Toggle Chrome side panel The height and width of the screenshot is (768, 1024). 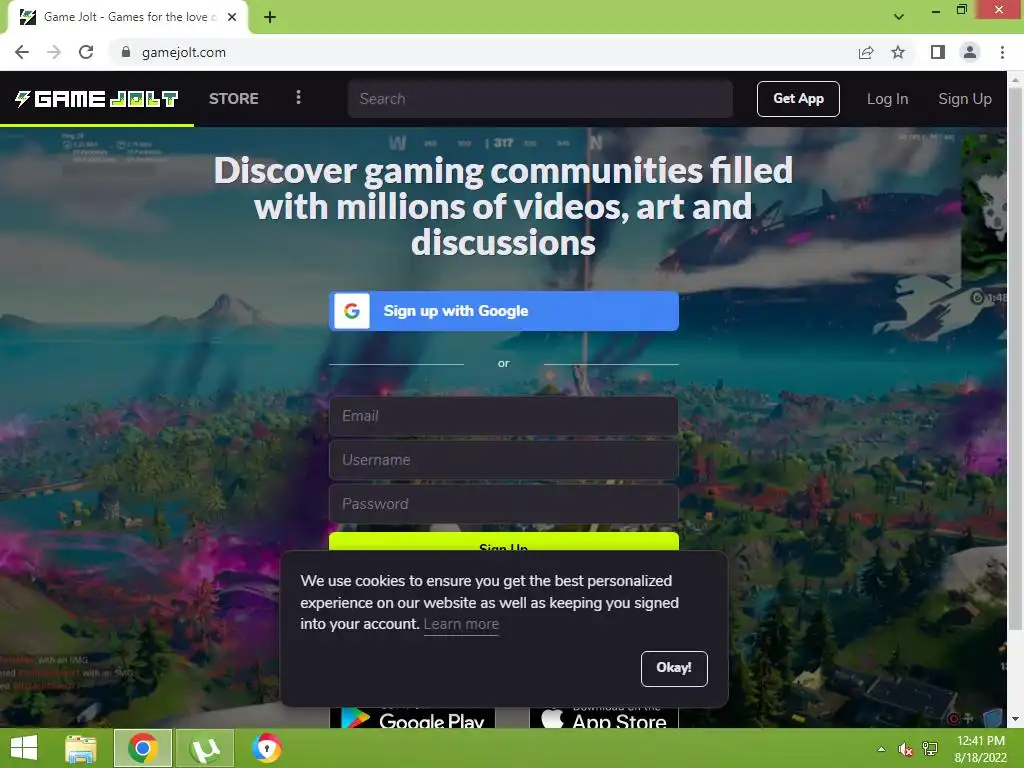[x=938, y=52]
